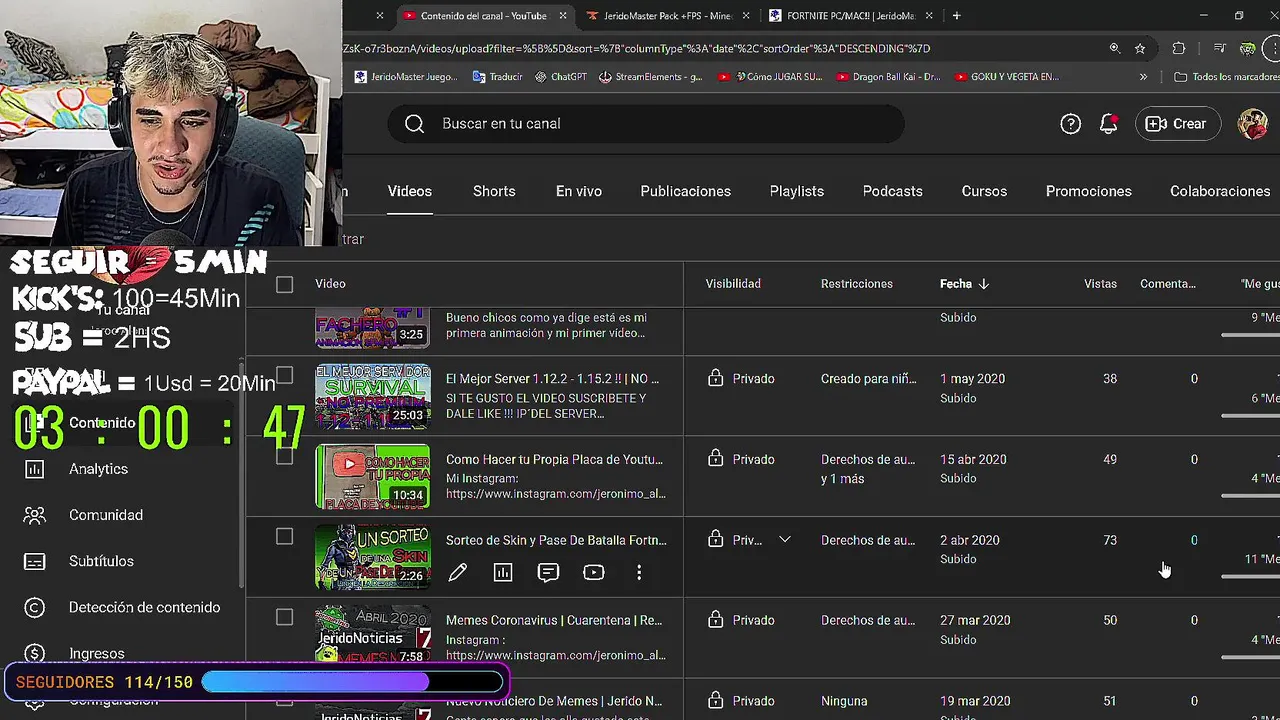
Task: Open the StreamElements bookmark
Action: [650, 76]
